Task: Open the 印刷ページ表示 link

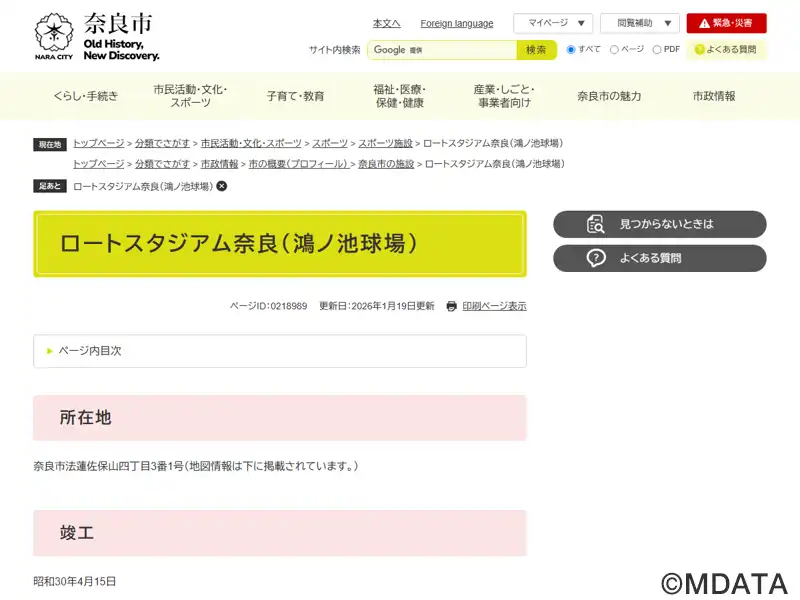Action: [x=494, y=306]
